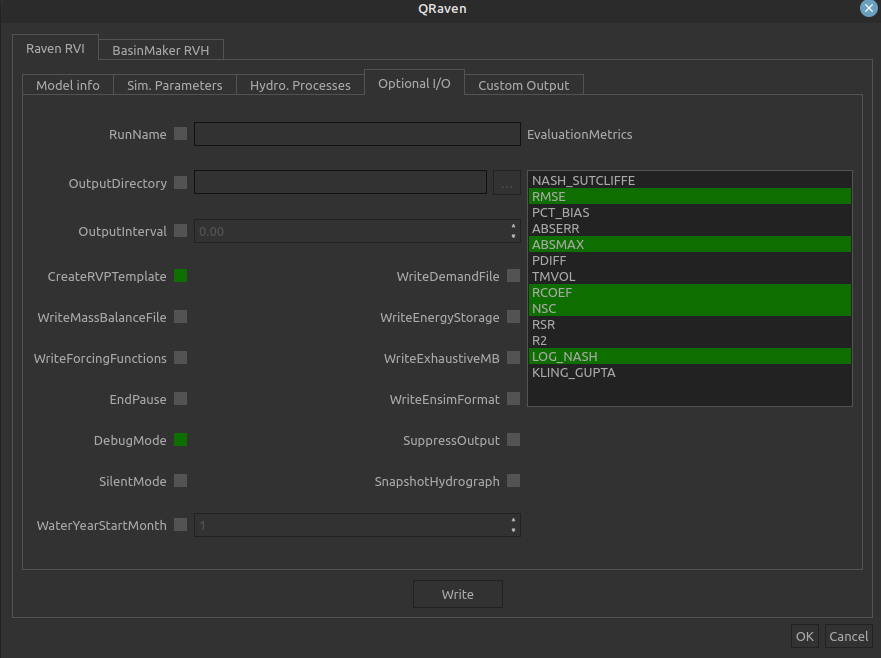Viewport: 881px width, 658px height.
Task: Increase OutputInterval with the up arrow
Action: [x=514, y=226]
